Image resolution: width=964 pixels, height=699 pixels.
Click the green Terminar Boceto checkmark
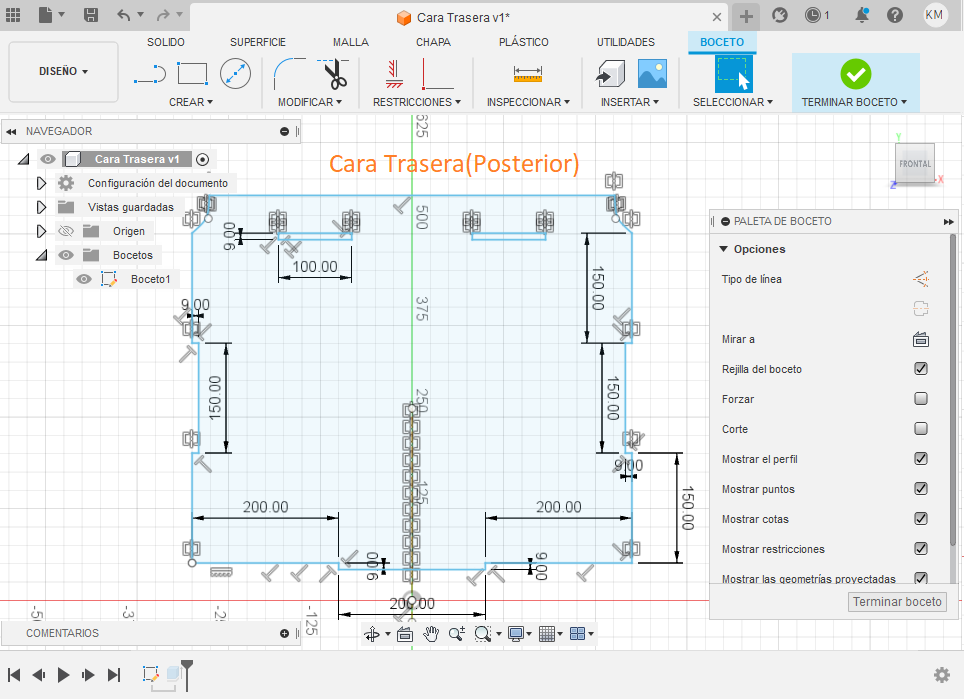(x=855, y=74)
